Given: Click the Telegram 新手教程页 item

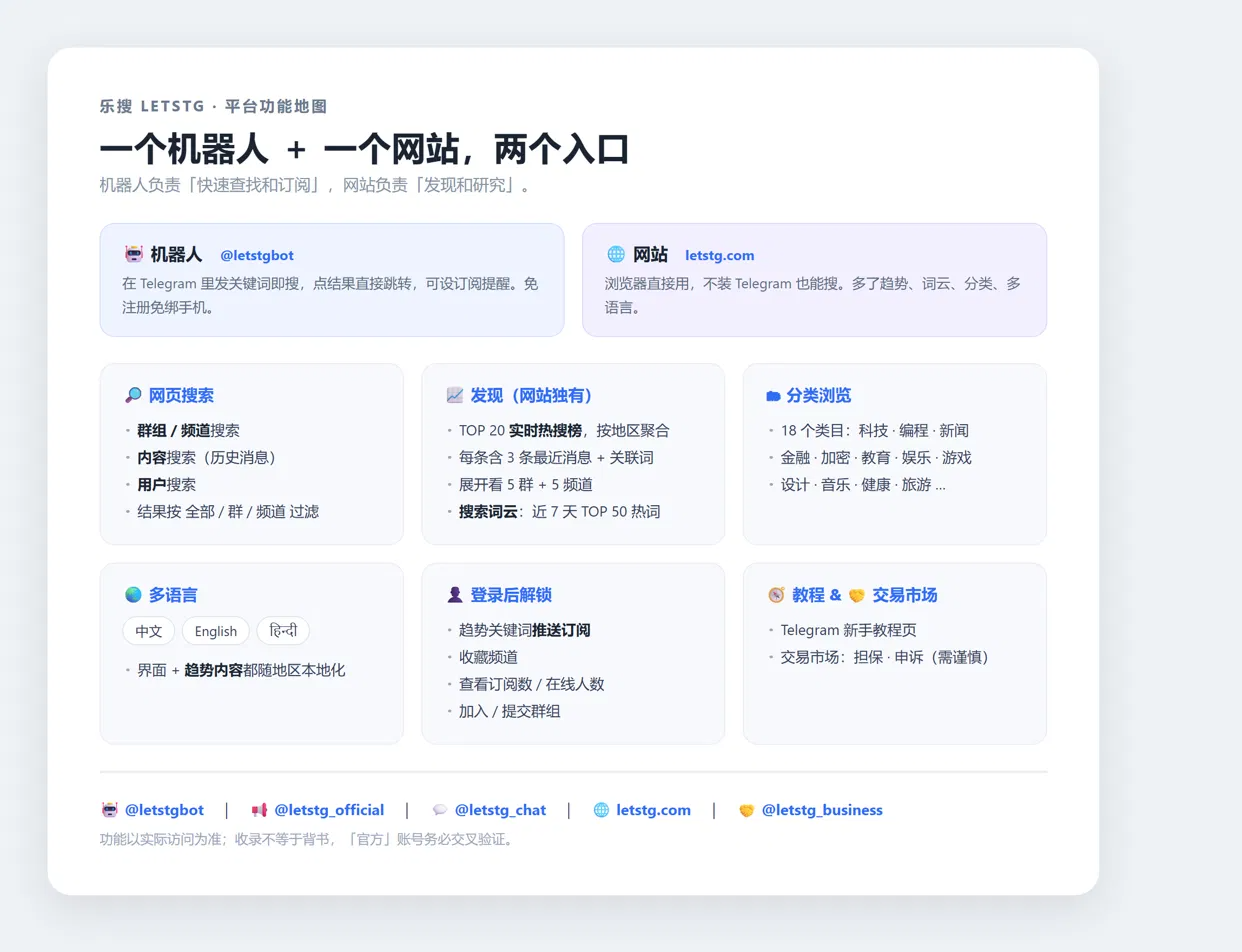Looking at the screenshot, I should tap(849, 631).
